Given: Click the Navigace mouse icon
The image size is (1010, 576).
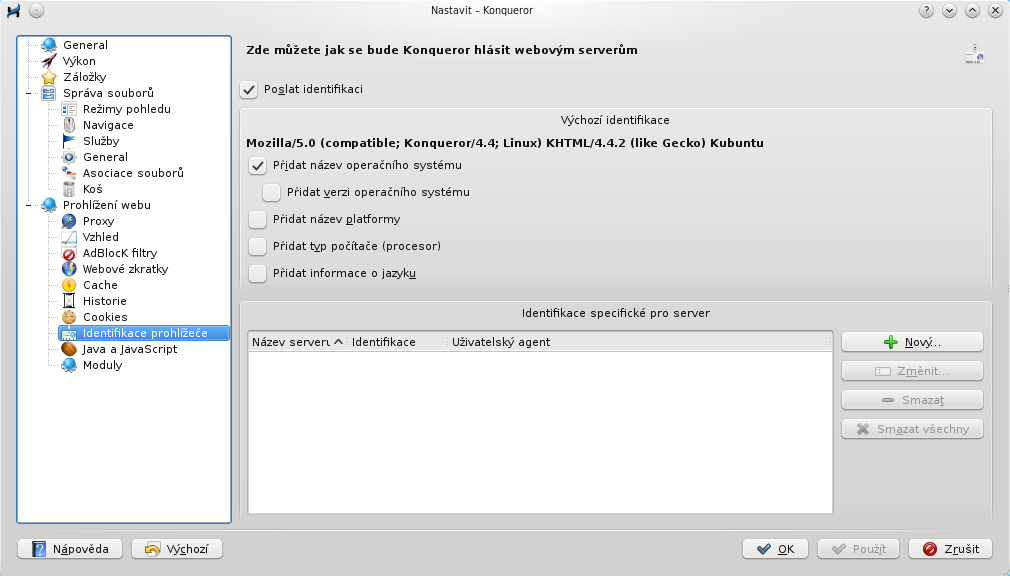Looking at the screenshot, I should point(69,125).
